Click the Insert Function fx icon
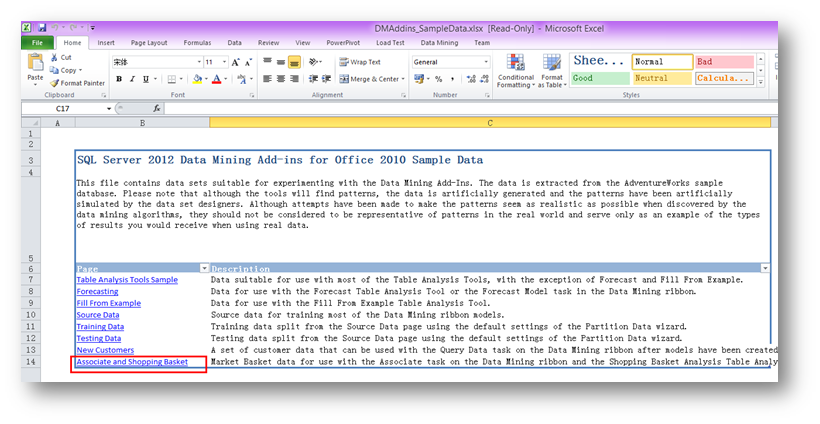 point(156,108)
